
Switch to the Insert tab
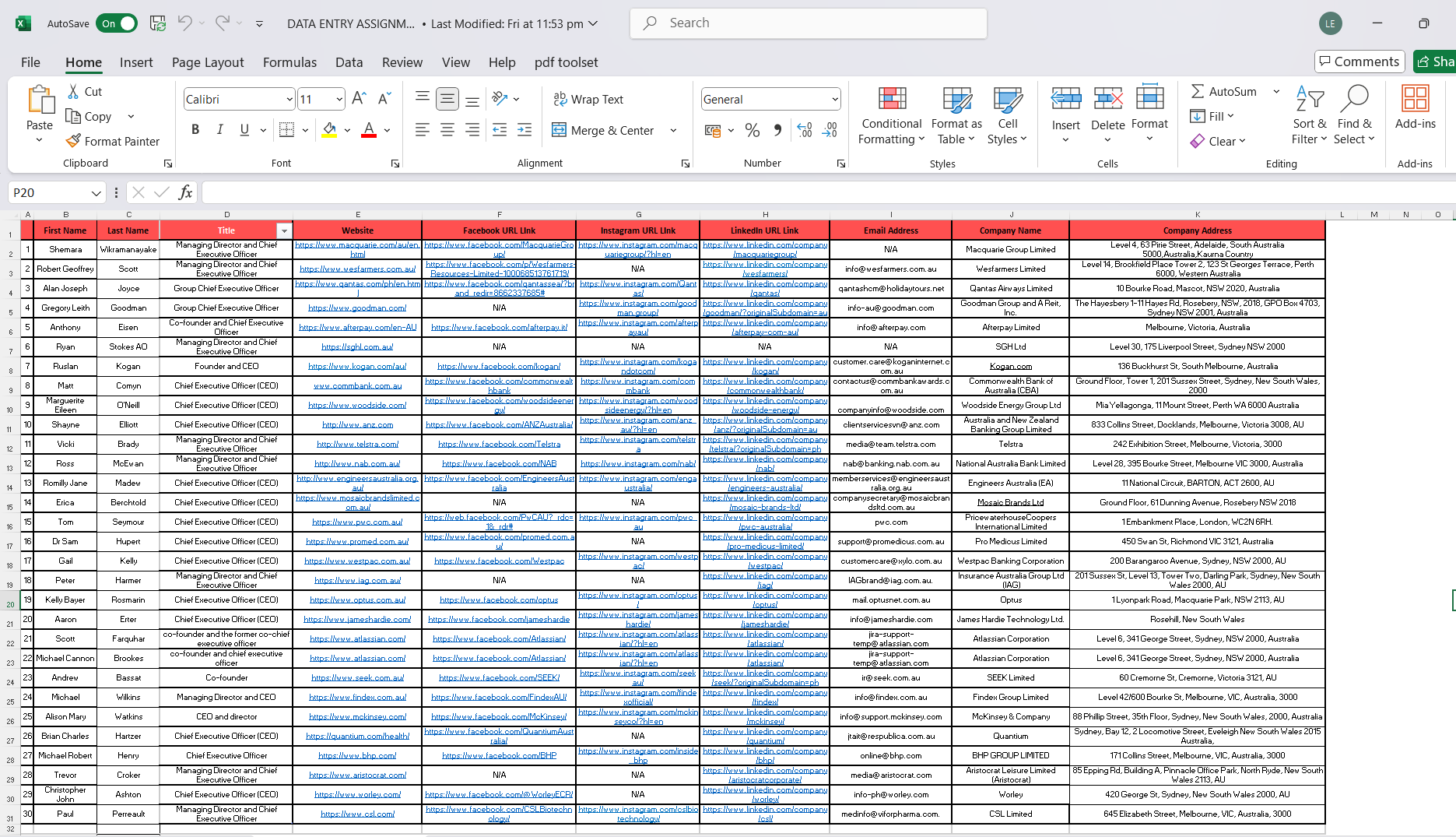click(136, 62)
